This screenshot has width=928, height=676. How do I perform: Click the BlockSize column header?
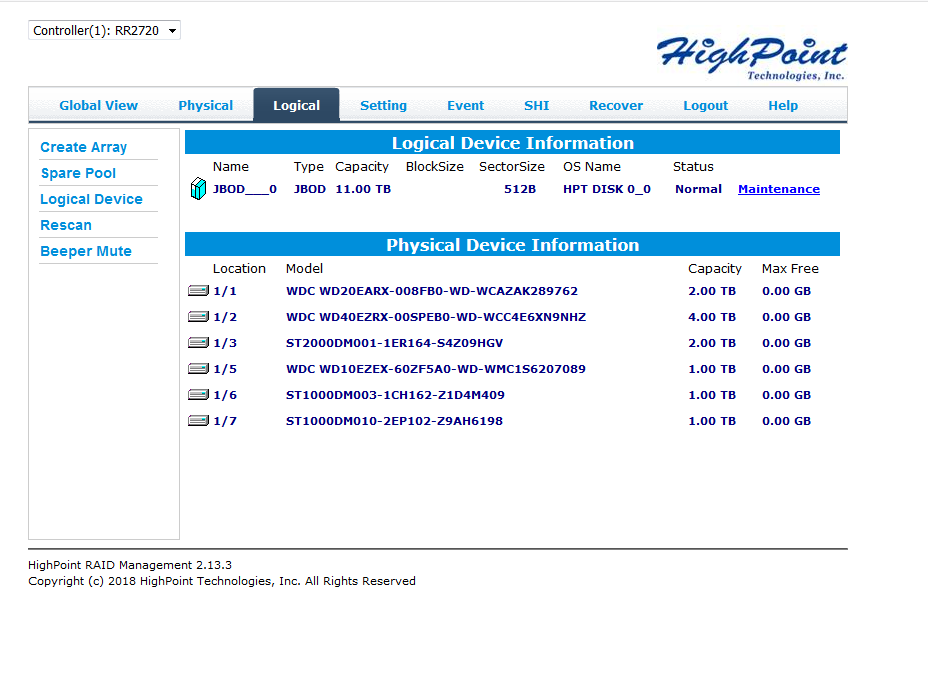(434, 166)
